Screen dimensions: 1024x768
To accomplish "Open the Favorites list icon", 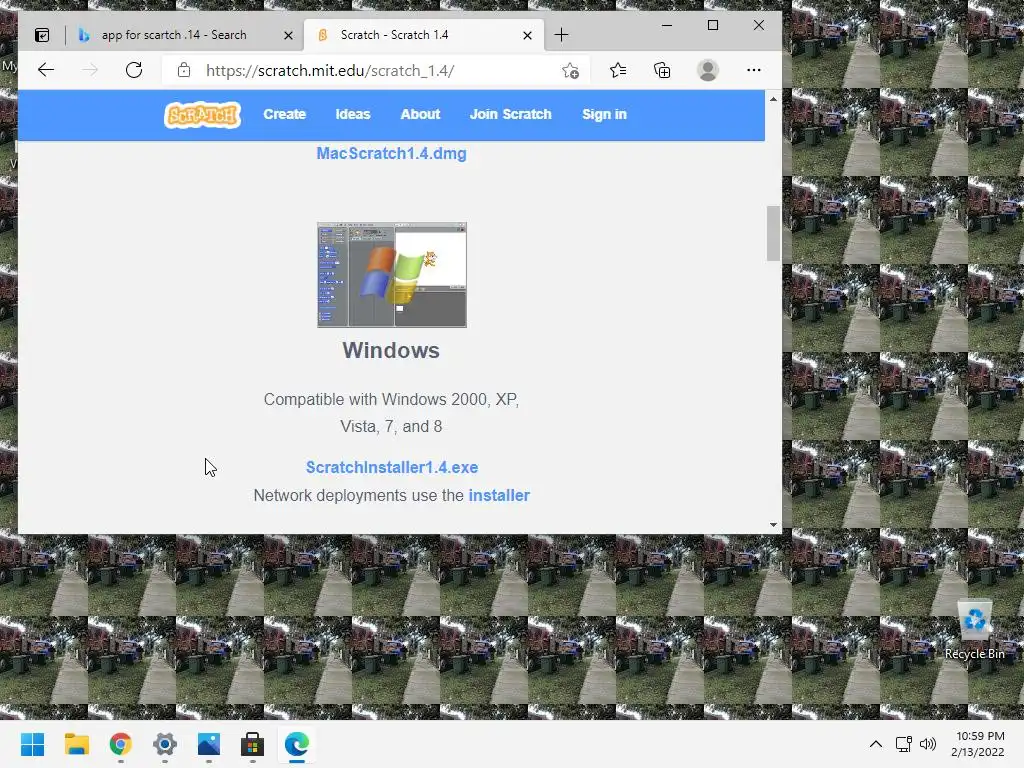I will click(618, 70).
